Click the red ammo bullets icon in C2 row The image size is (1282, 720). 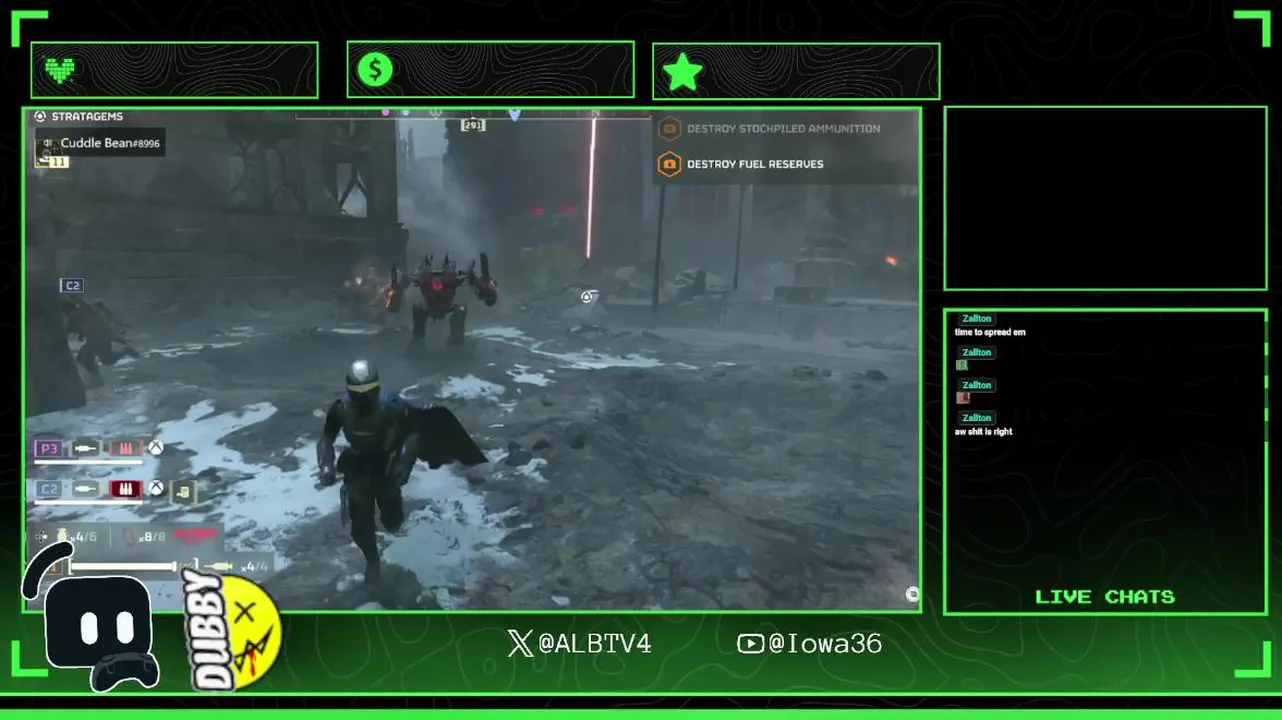pyautogui.click(x=125, y=489)
